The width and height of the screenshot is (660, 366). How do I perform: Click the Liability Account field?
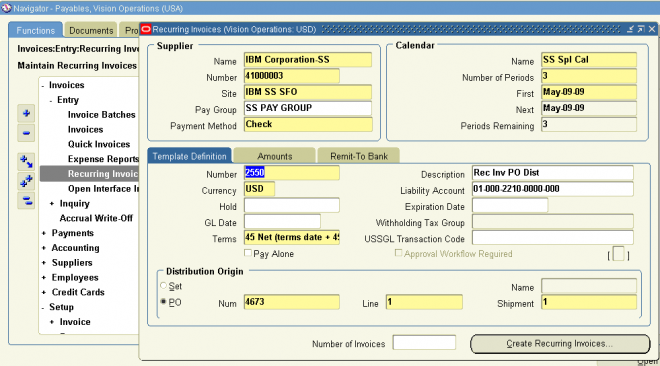click(x=553, y=188)
